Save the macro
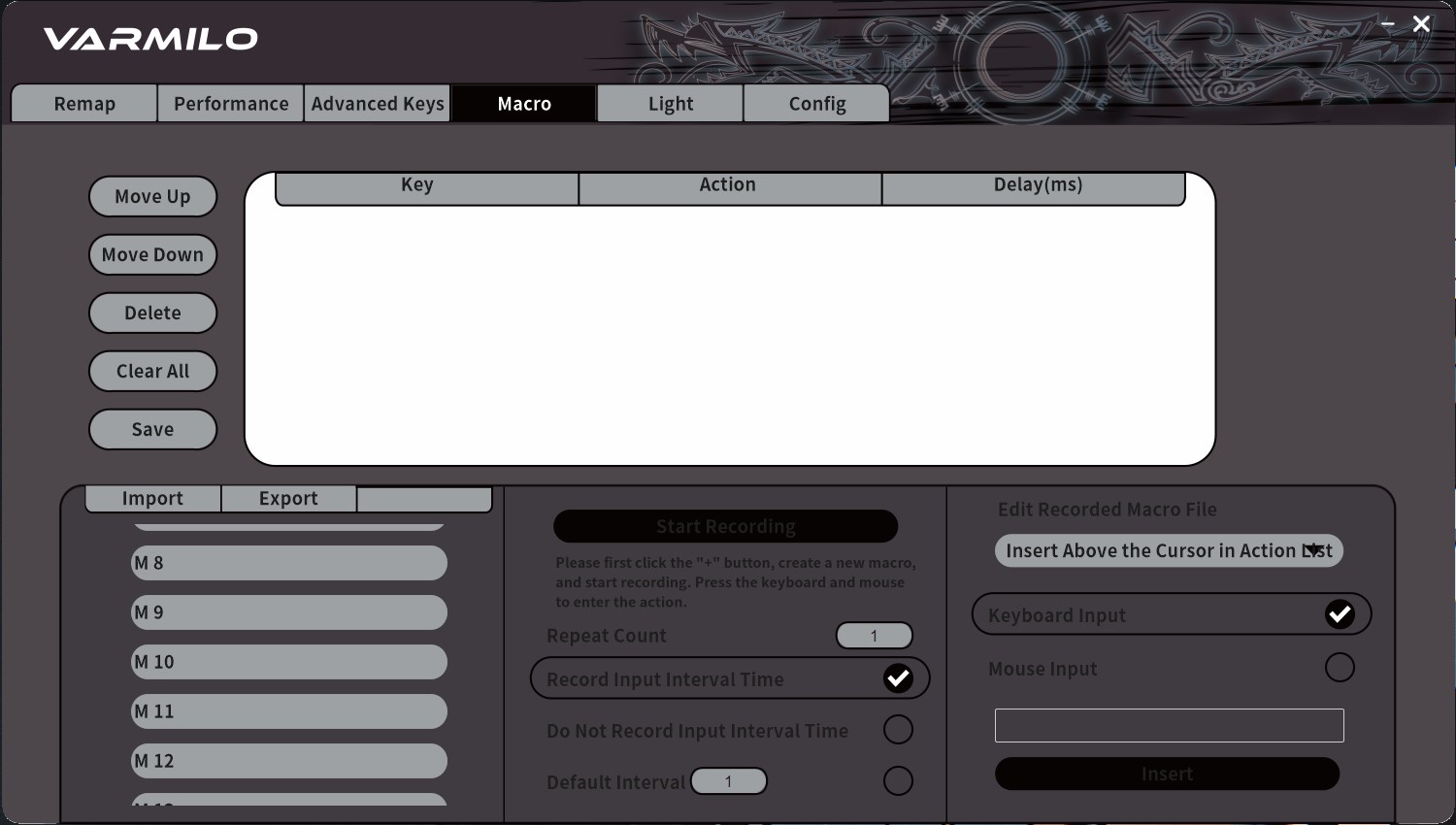This screenshot has height=825, width=1456. (x=152, y=429)
